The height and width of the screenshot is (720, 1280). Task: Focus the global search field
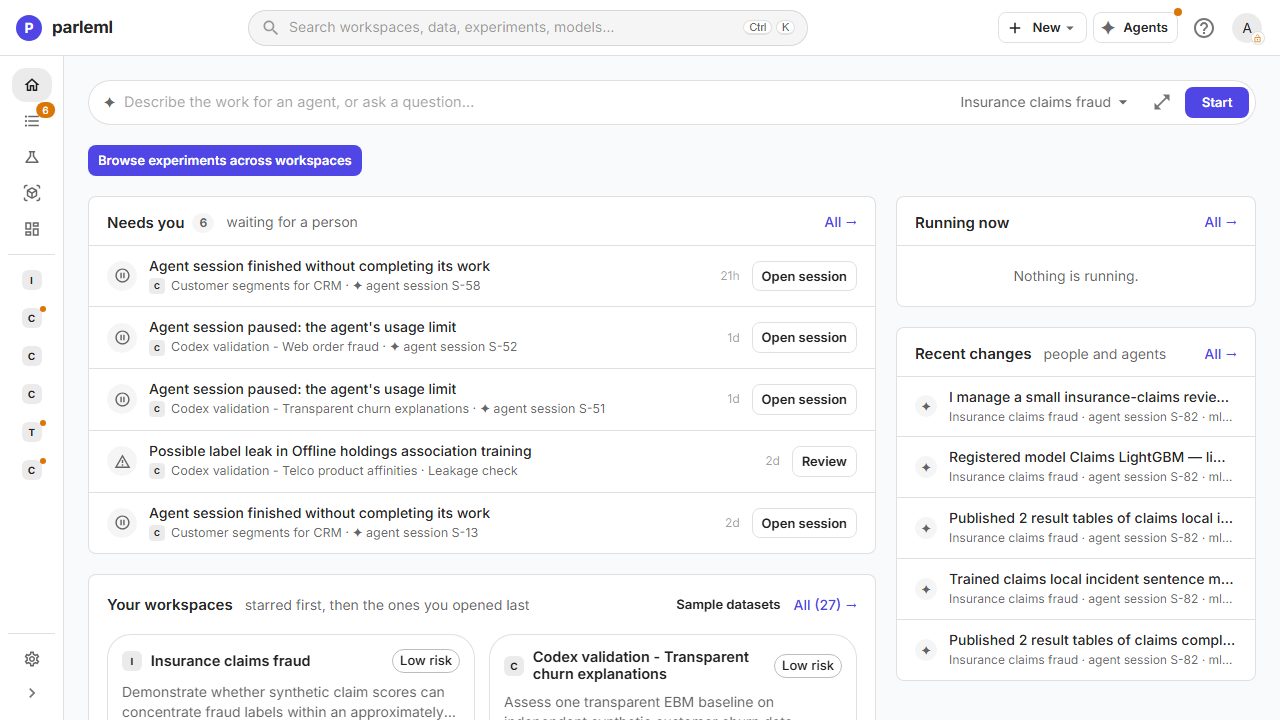528,28
